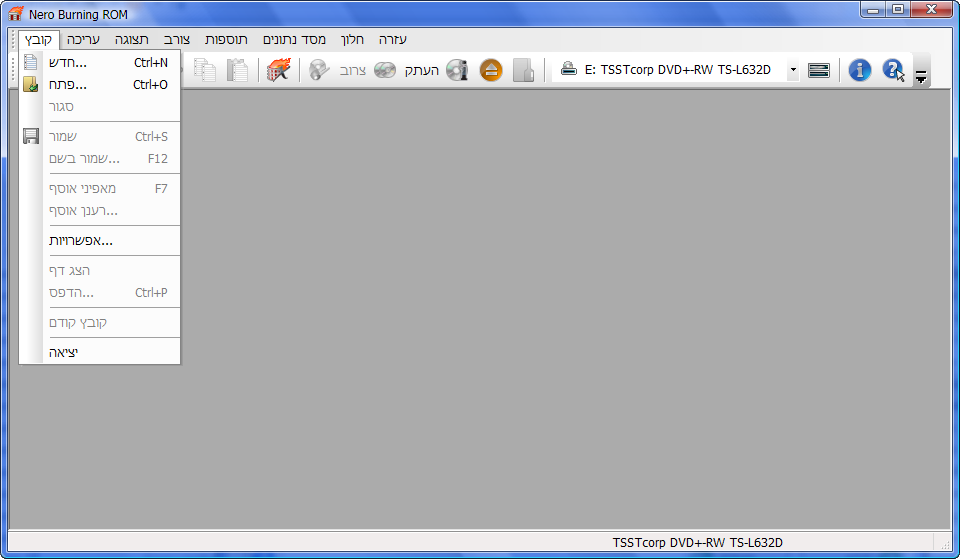Open the recorder drive dropdown arrow
Screen dimensions: 960x559
pos(793,70)
